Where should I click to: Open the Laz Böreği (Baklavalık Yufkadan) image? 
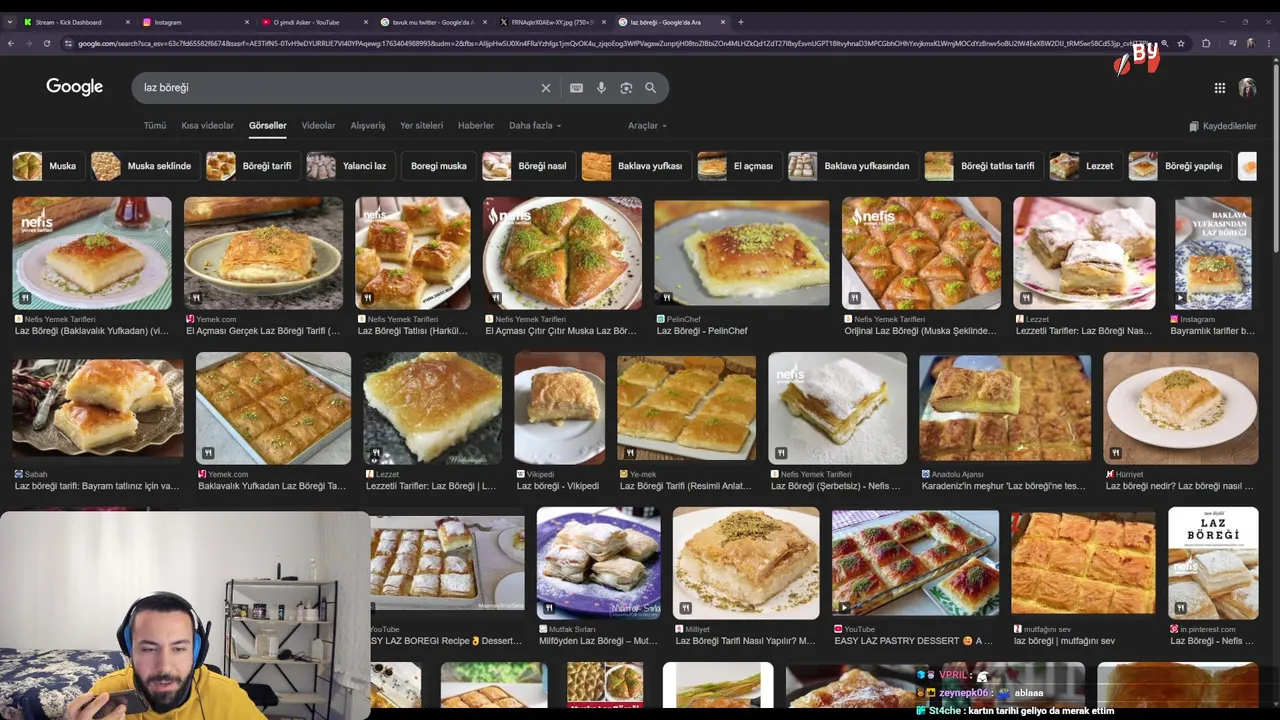92,253
